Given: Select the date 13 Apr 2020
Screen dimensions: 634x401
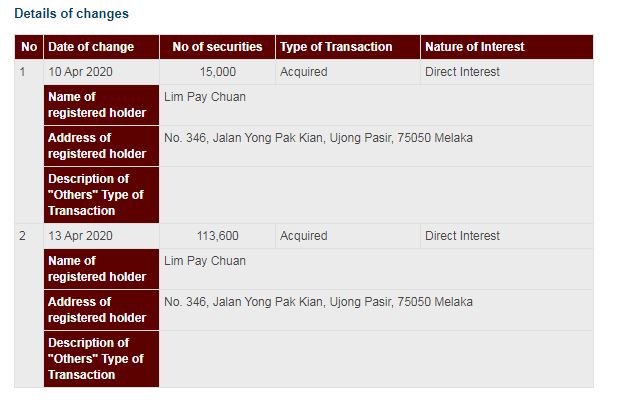Looking at the screenshot, I should pos(80,236).
